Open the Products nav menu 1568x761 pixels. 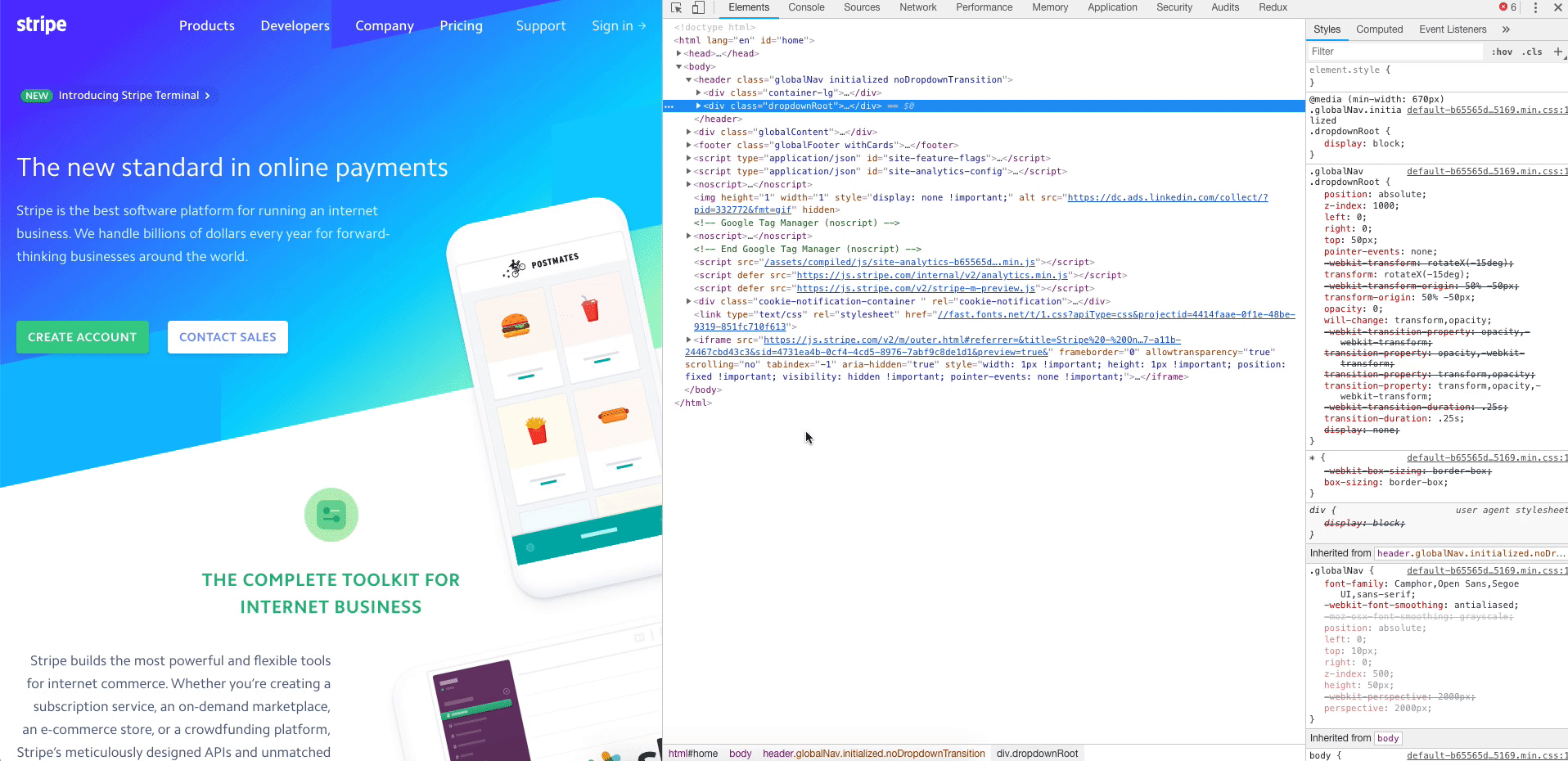[x=207, y=25]
